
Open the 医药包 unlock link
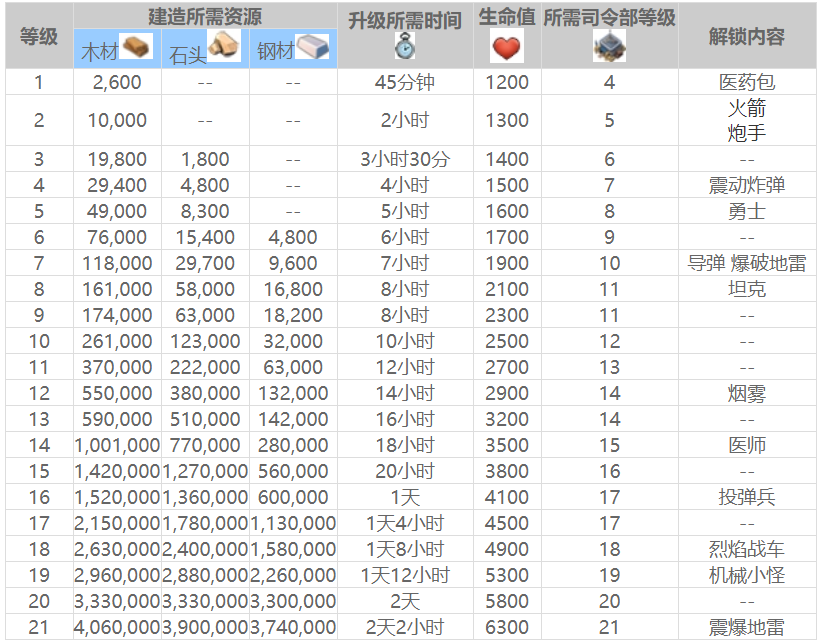746,82
